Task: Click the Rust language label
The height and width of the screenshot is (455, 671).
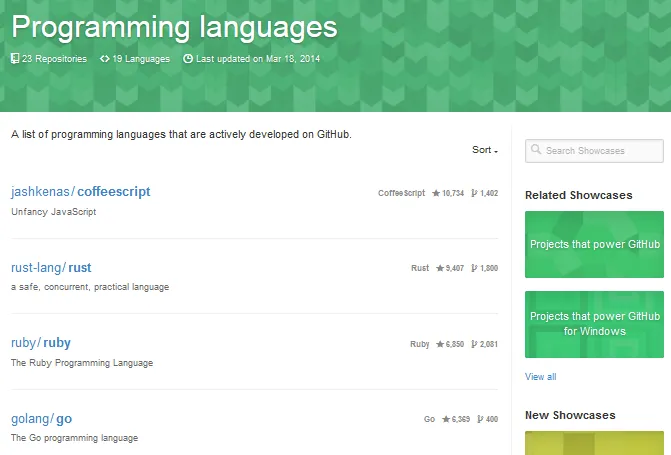Action: 420,268
